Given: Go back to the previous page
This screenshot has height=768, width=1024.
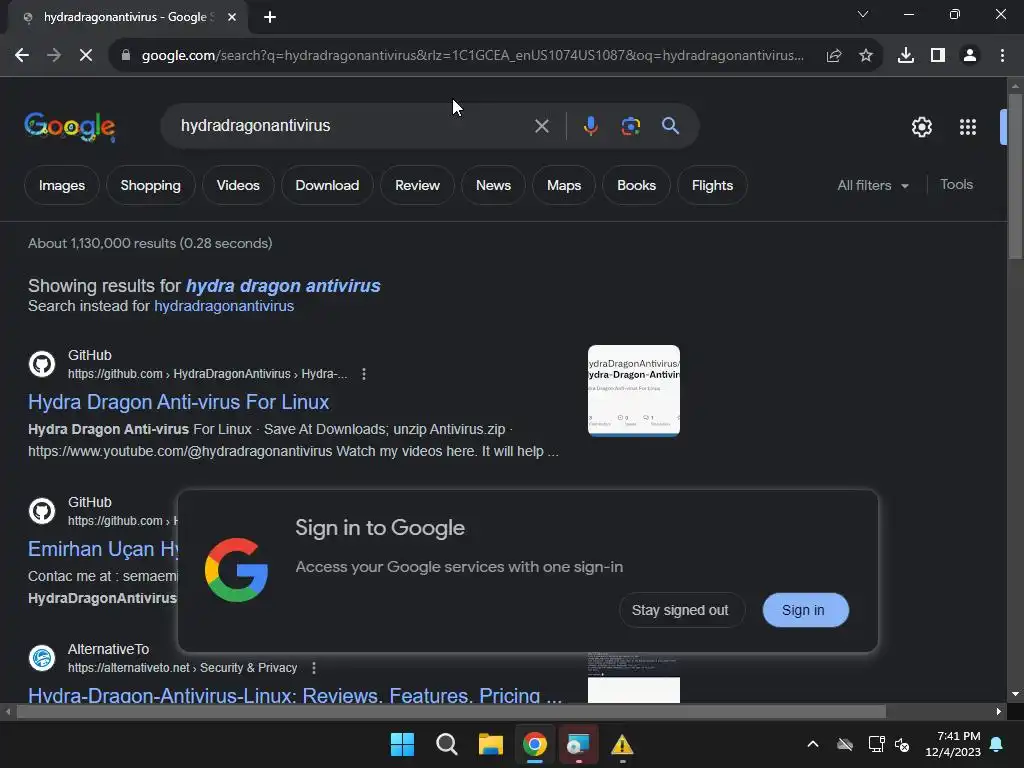Looking at the screenshot, I should 22,56.
